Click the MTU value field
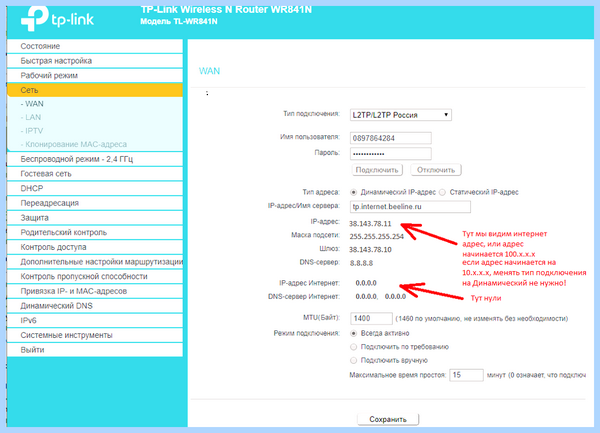 click(x=371, y=318)
